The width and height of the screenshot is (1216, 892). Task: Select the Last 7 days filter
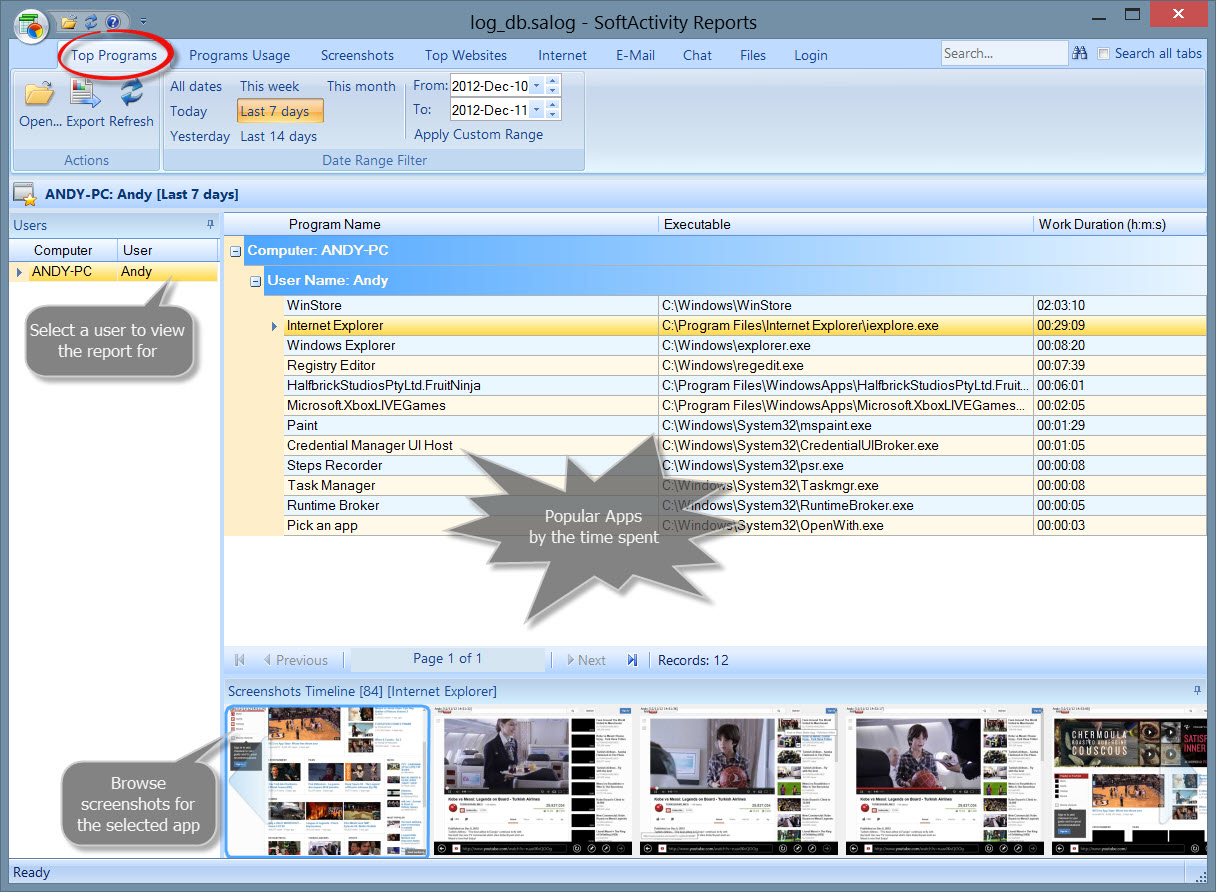pos(280,111)
